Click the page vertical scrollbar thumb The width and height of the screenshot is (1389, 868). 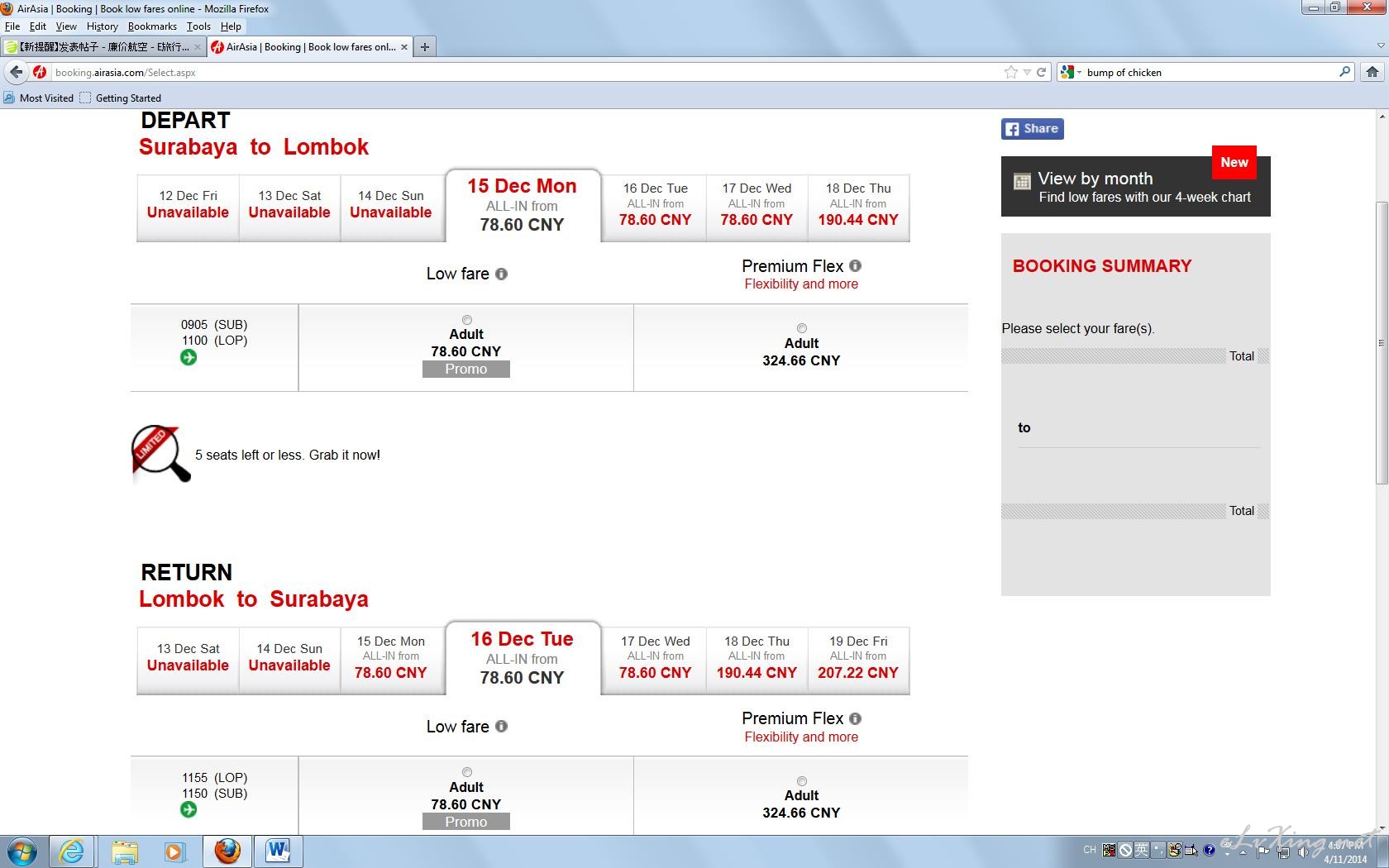tap(1381, 343)
